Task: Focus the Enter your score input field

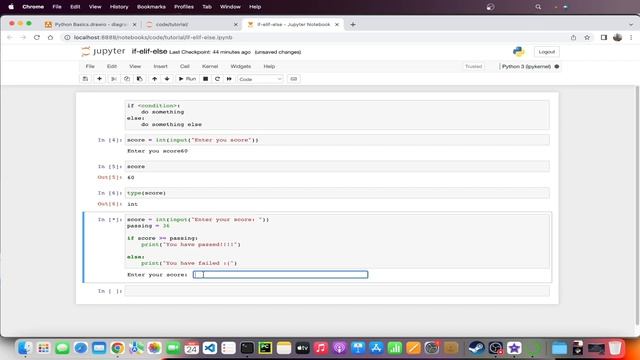Action: click(280, 275)
